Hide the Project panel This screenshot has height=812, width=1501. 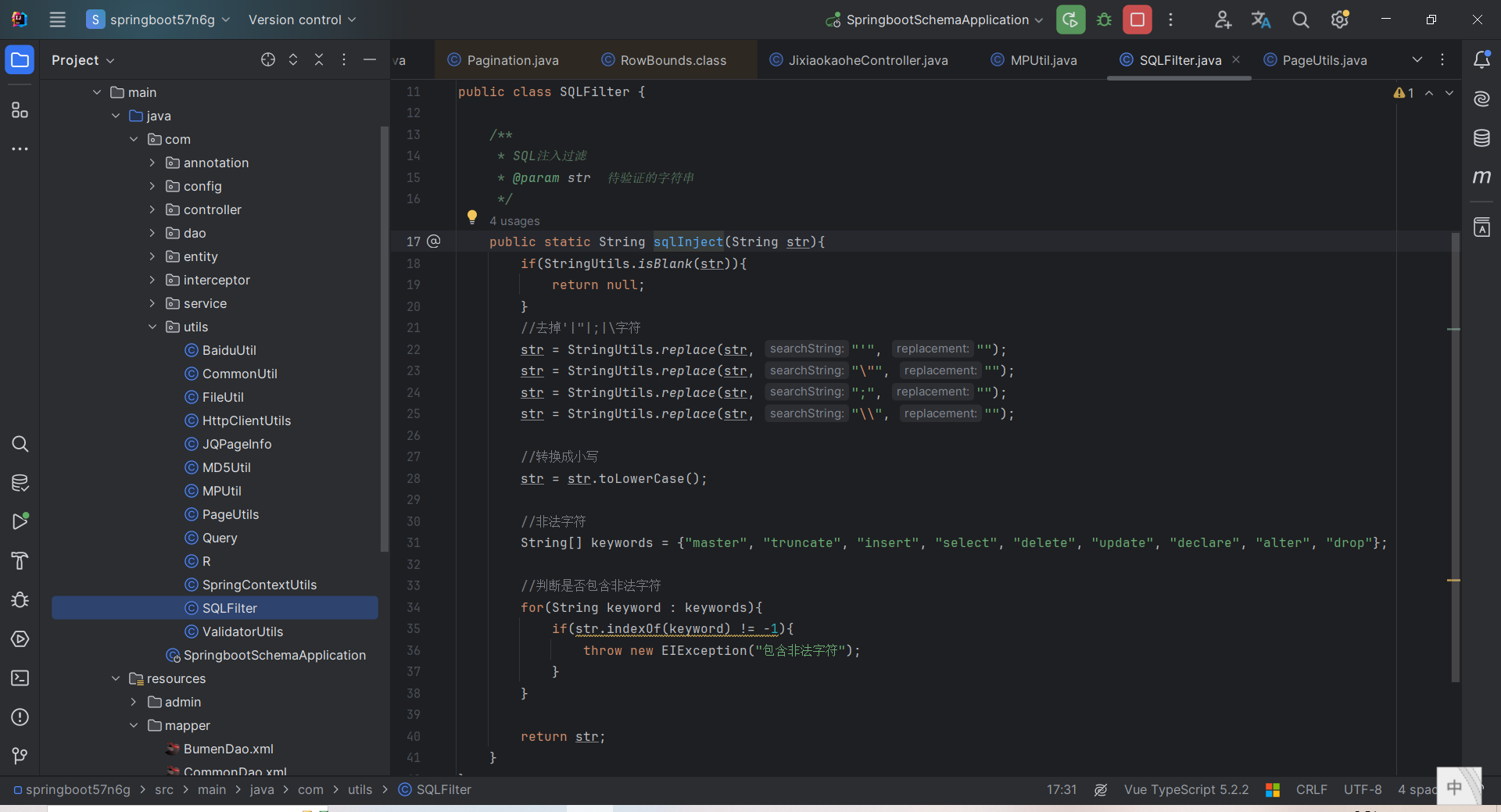[x=370, y=59]
